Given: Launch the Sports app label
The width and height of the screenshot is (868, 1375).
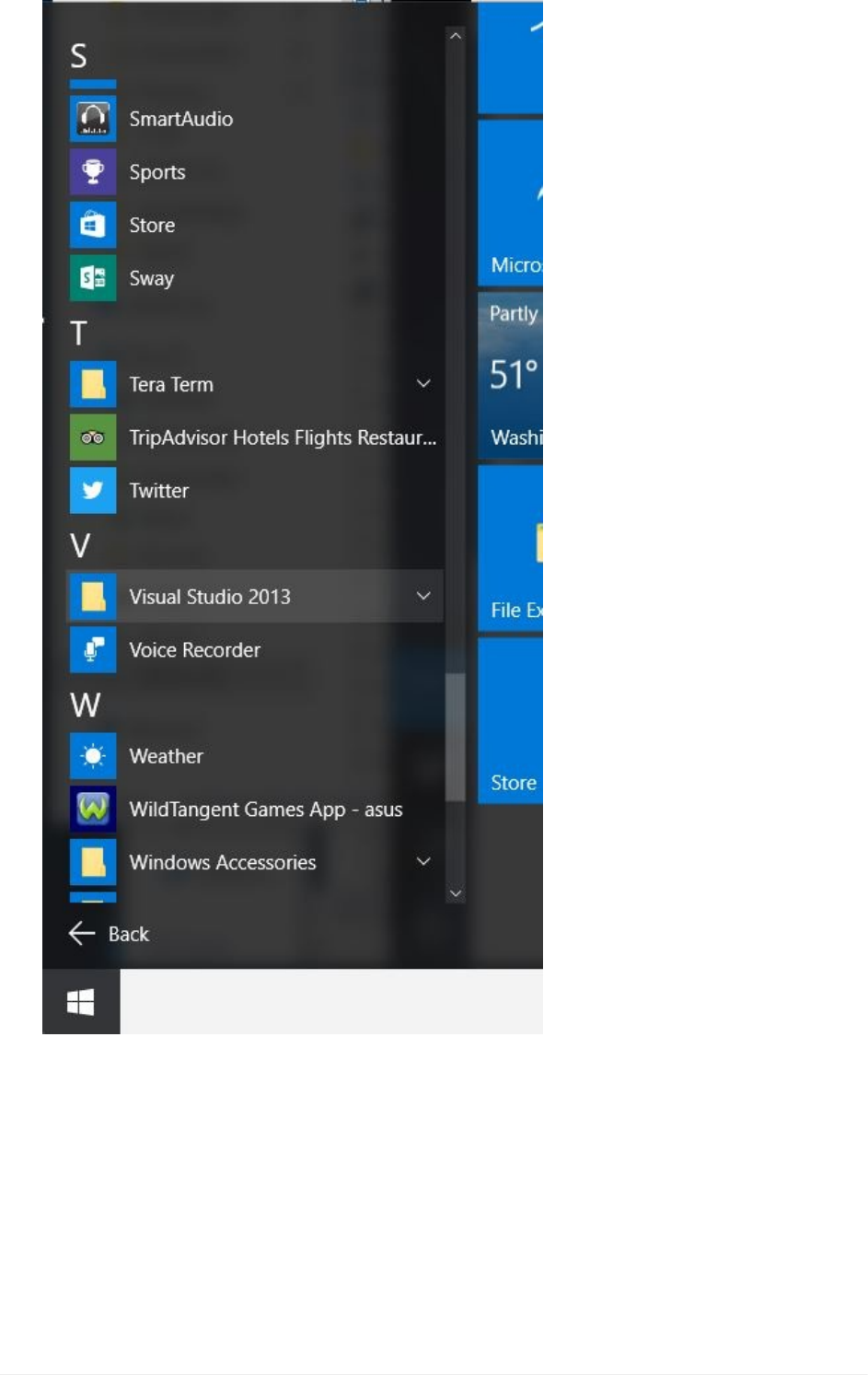Looking at the screenshot, I should click(157, 172).
